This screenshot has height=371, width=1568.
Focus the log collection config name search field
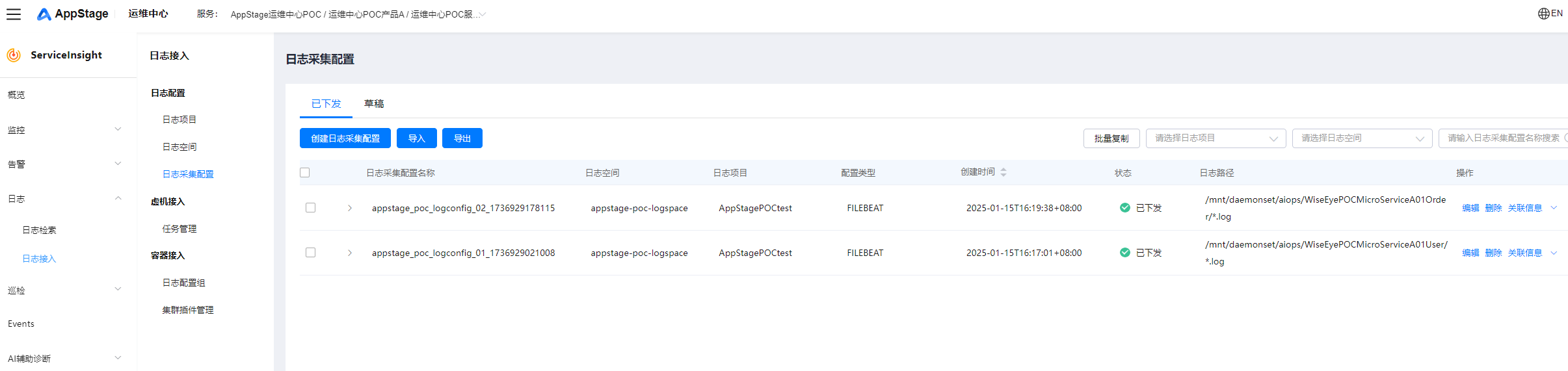pyautogui.click(x=1502, y=138)
